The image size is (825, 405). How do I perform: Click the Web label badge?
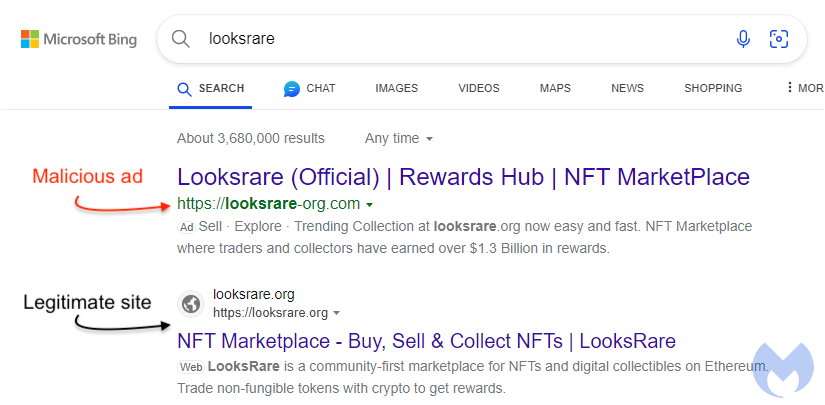click(191, 367)
